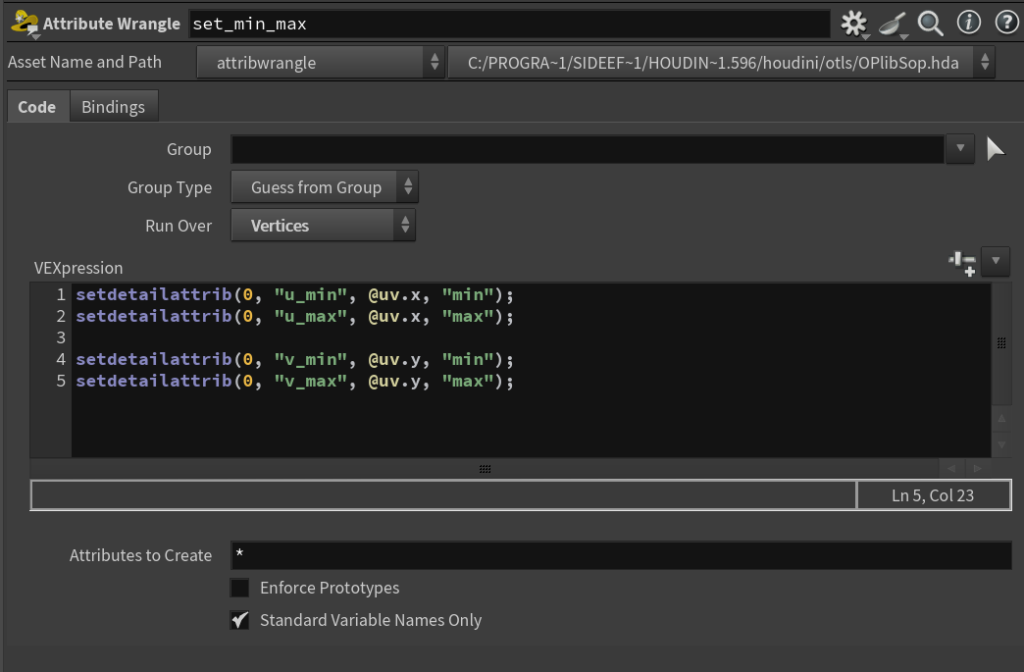Open the gear settings menu
Image resolution: width=1024 pixels, height=672 pixels.
click(853, 23)
